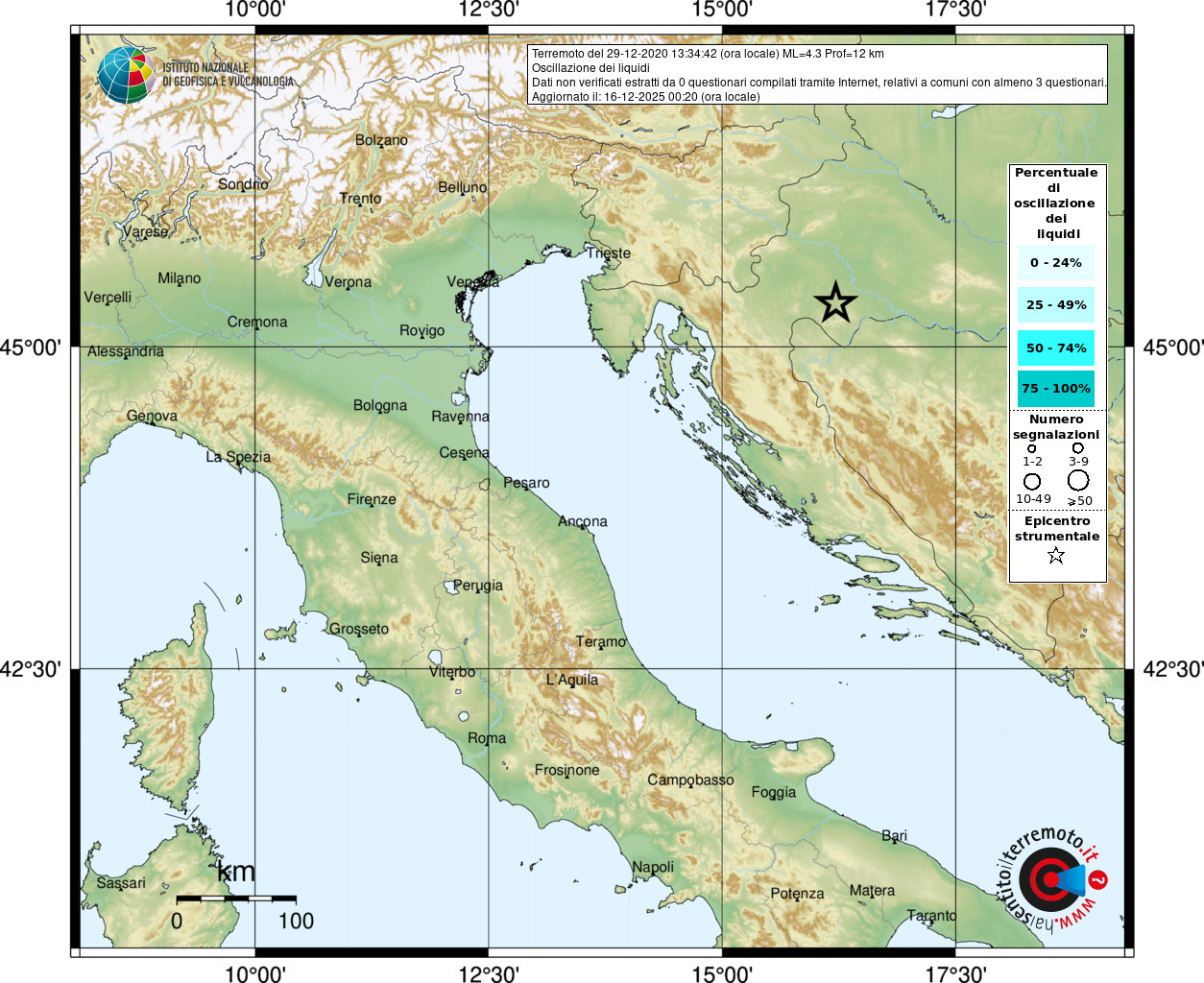Click the Terremoto del 29-12-2020 header line
The width and height of the screenshot is (1204, 983).
pyautogui.click(x=708, y=54)
